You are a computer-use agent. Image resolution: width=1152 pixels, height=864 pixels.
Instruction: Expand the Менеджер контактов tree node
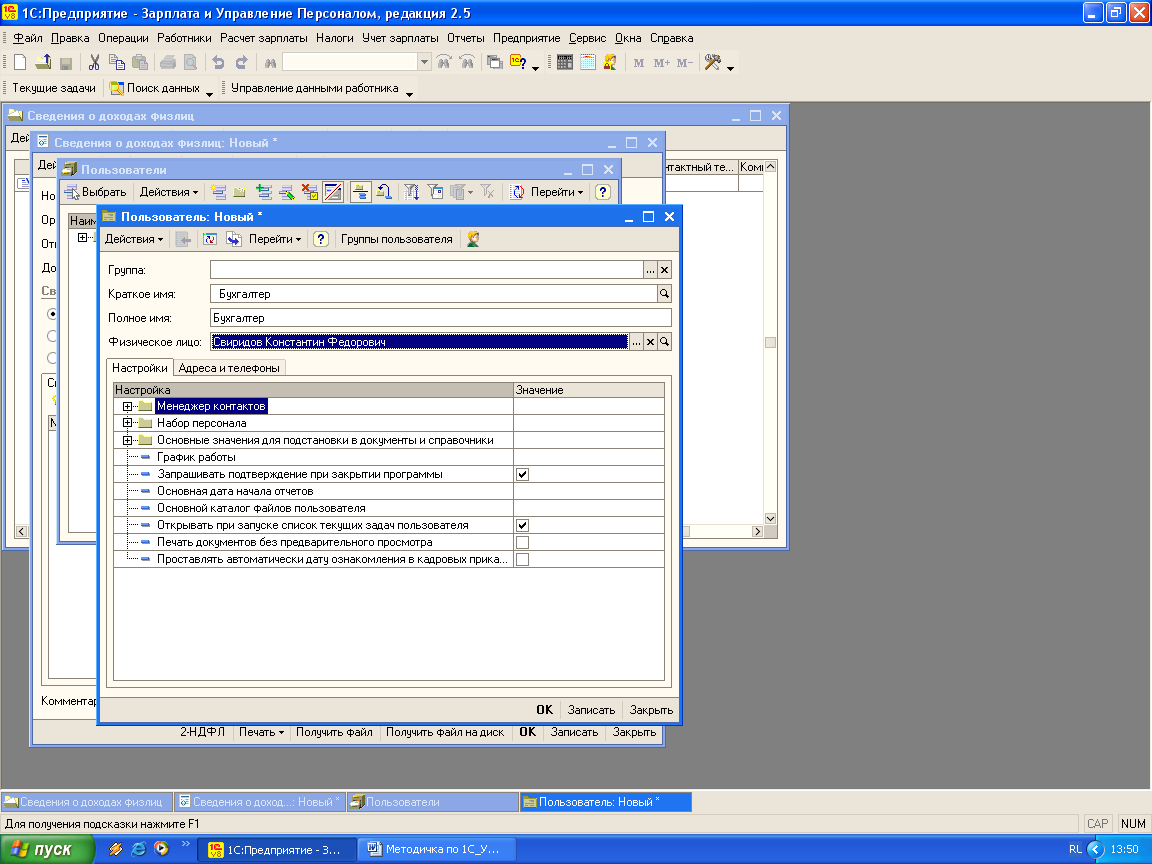click(x=127, y=406)
